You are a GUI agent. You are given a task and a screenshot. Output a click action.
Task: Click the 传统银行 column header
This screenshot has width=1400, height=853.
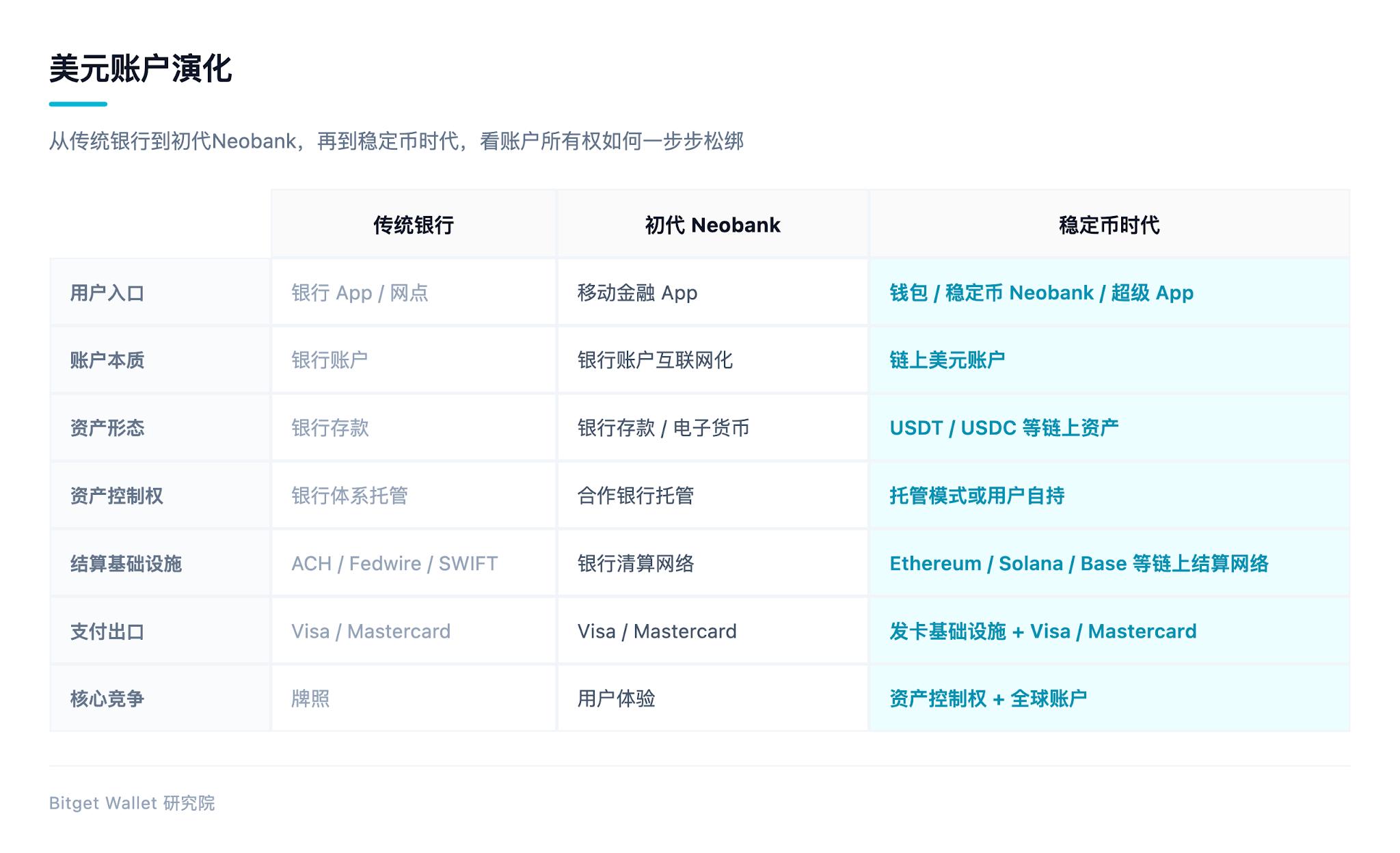(414, 225)
